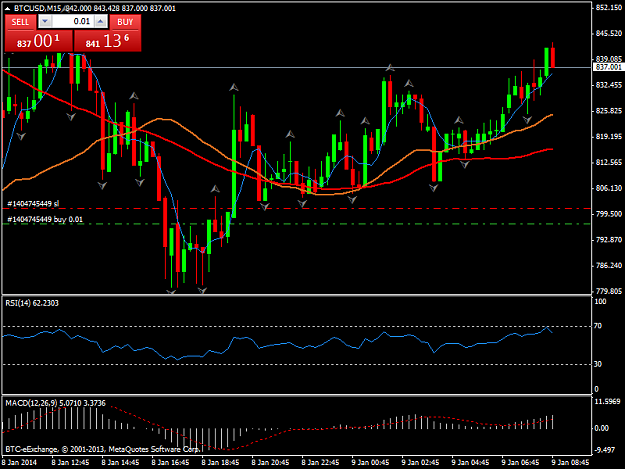Click the 786.240 price scale value
This screenshot has height=469, width=625.
click(609, 266)
